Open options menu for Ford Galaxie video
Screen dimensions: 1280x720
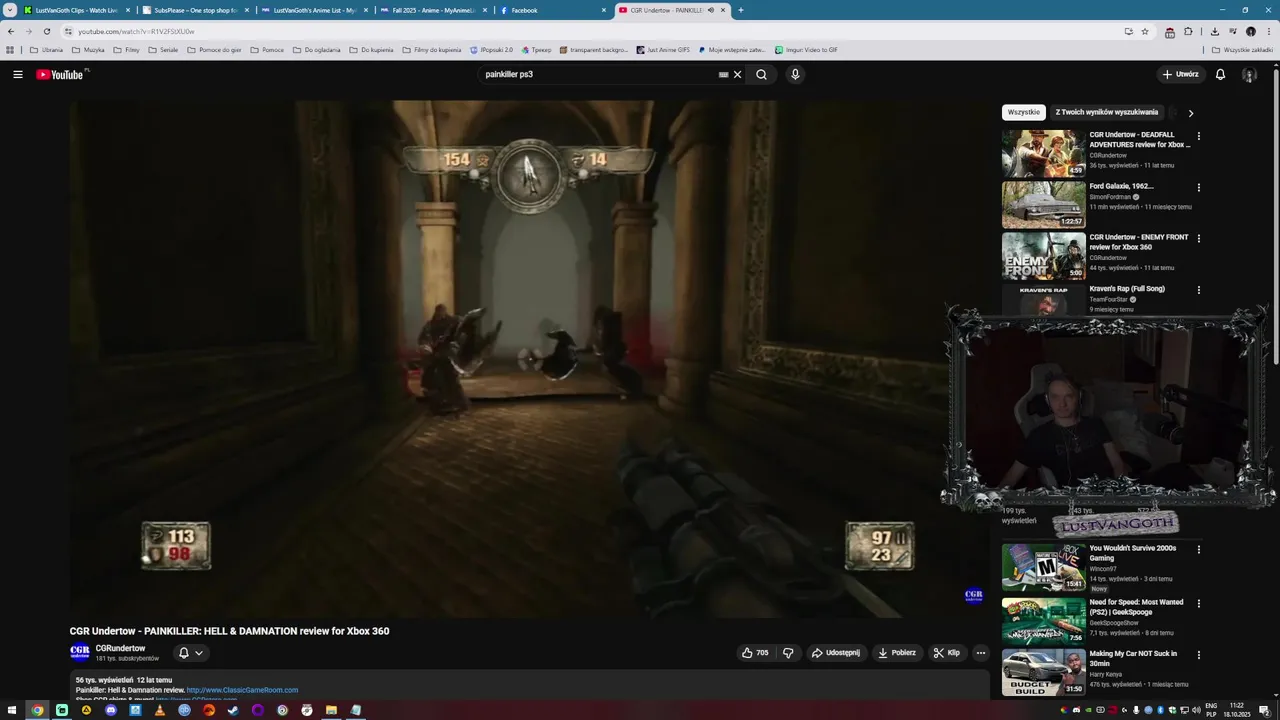[1199, 187]
